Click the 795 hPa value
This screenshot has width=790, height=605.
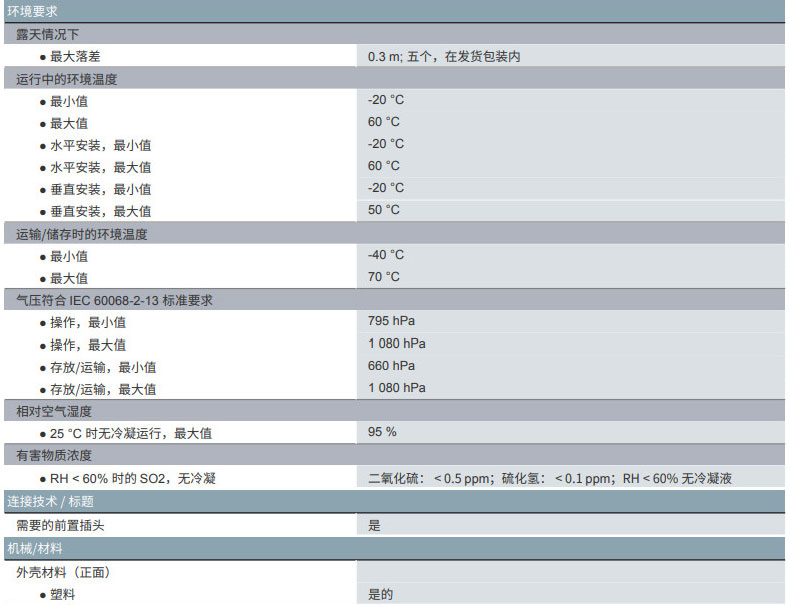(x=391, y=321)
